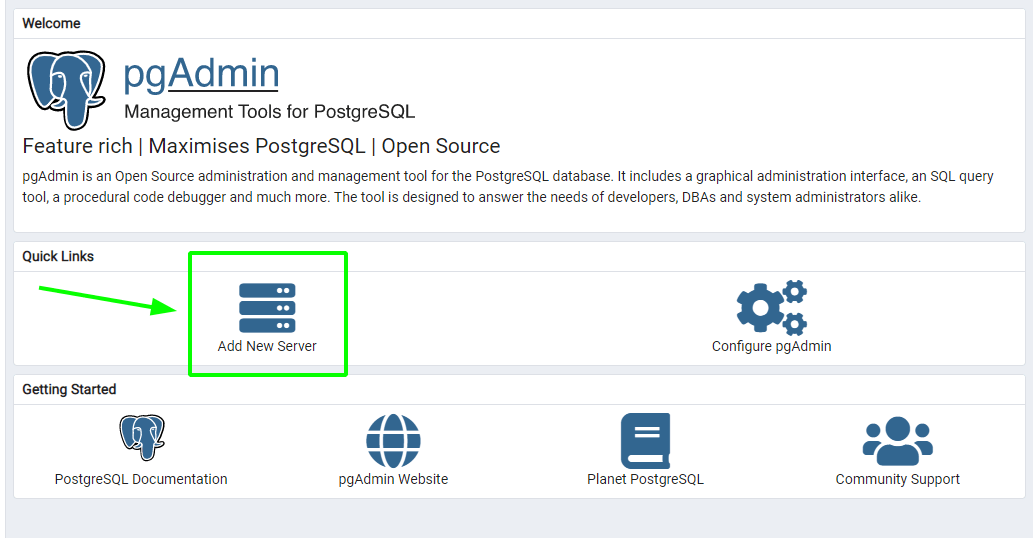The height and width of the screenshot is (538, 1033).
Task: Follow the pgAdmin Website text link
Action: click(x=393, y=479)
